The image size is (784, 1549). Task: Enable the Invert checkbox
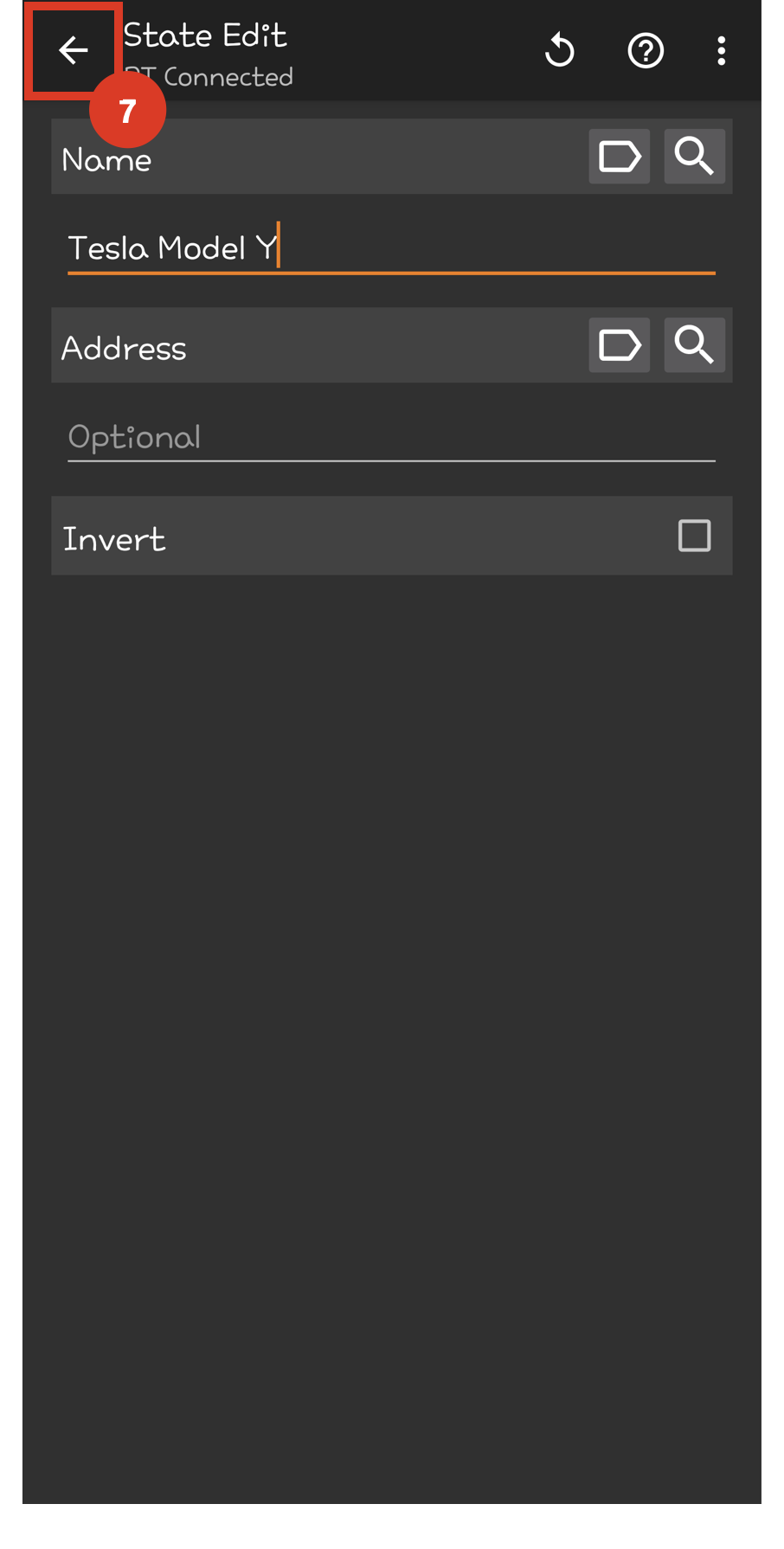[x=694, y=536]
